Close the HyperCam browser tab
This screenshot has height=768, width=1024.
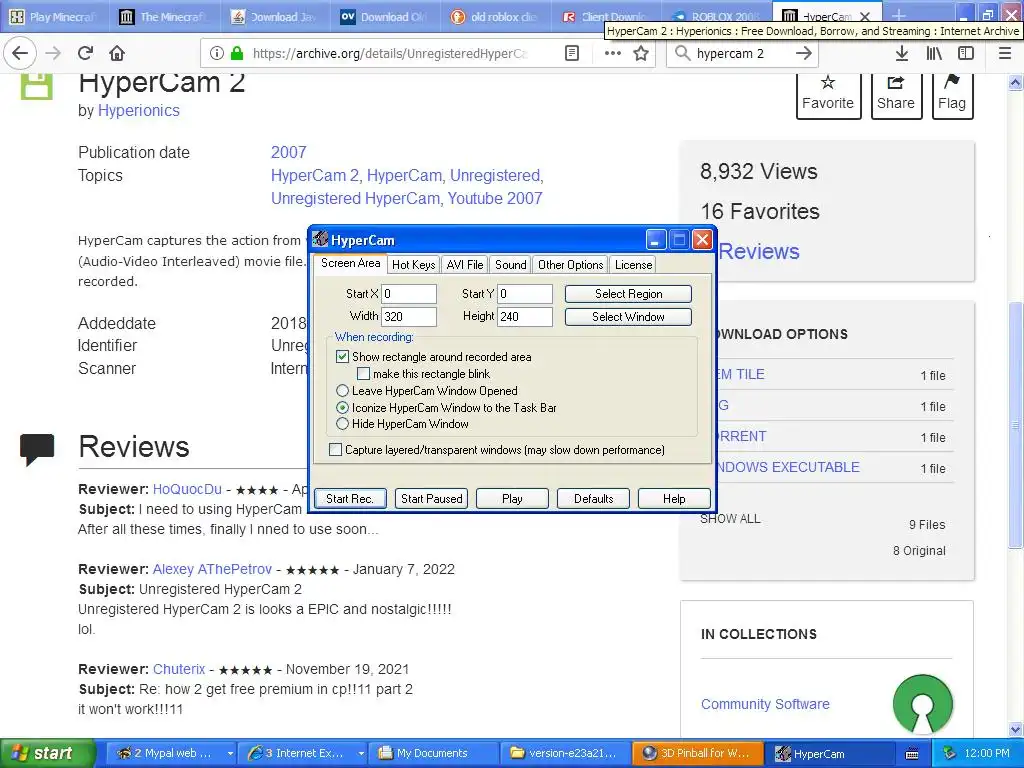[865, 17]
